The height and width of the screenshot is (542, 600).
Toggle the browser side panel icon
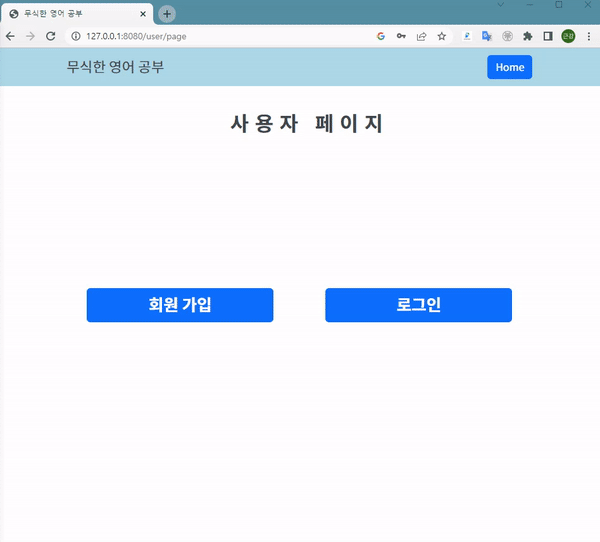(548, 36)
